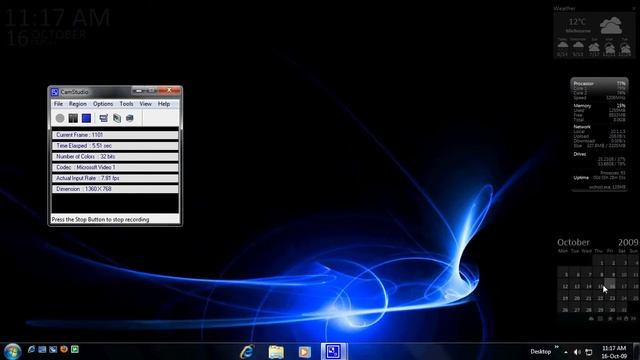Open the Help menu
Screen dimensions: 640x360
coord(164,104)
